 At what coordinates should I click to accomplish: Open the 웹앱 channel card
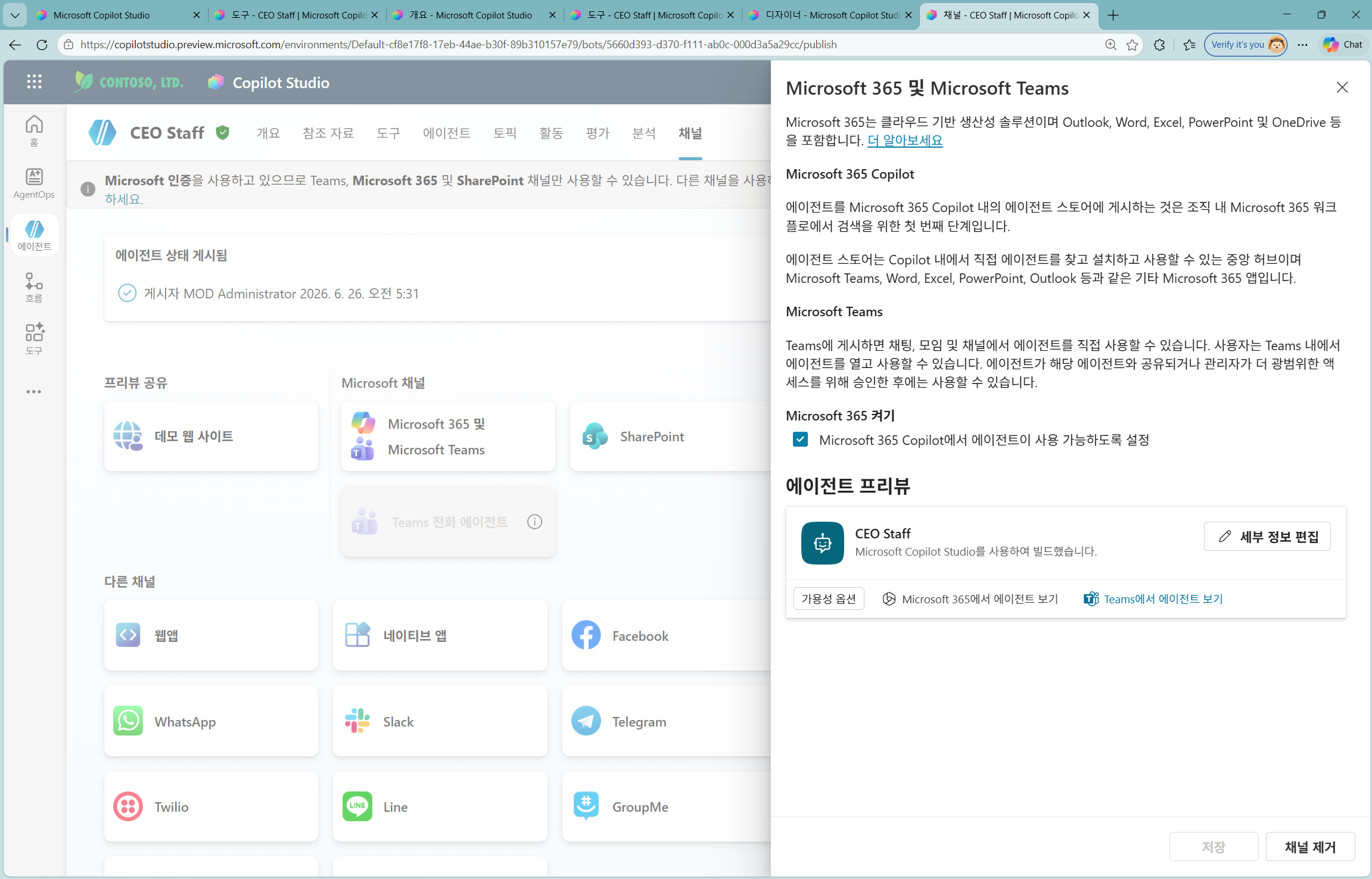pyautogui.click(x=211, y=635)
